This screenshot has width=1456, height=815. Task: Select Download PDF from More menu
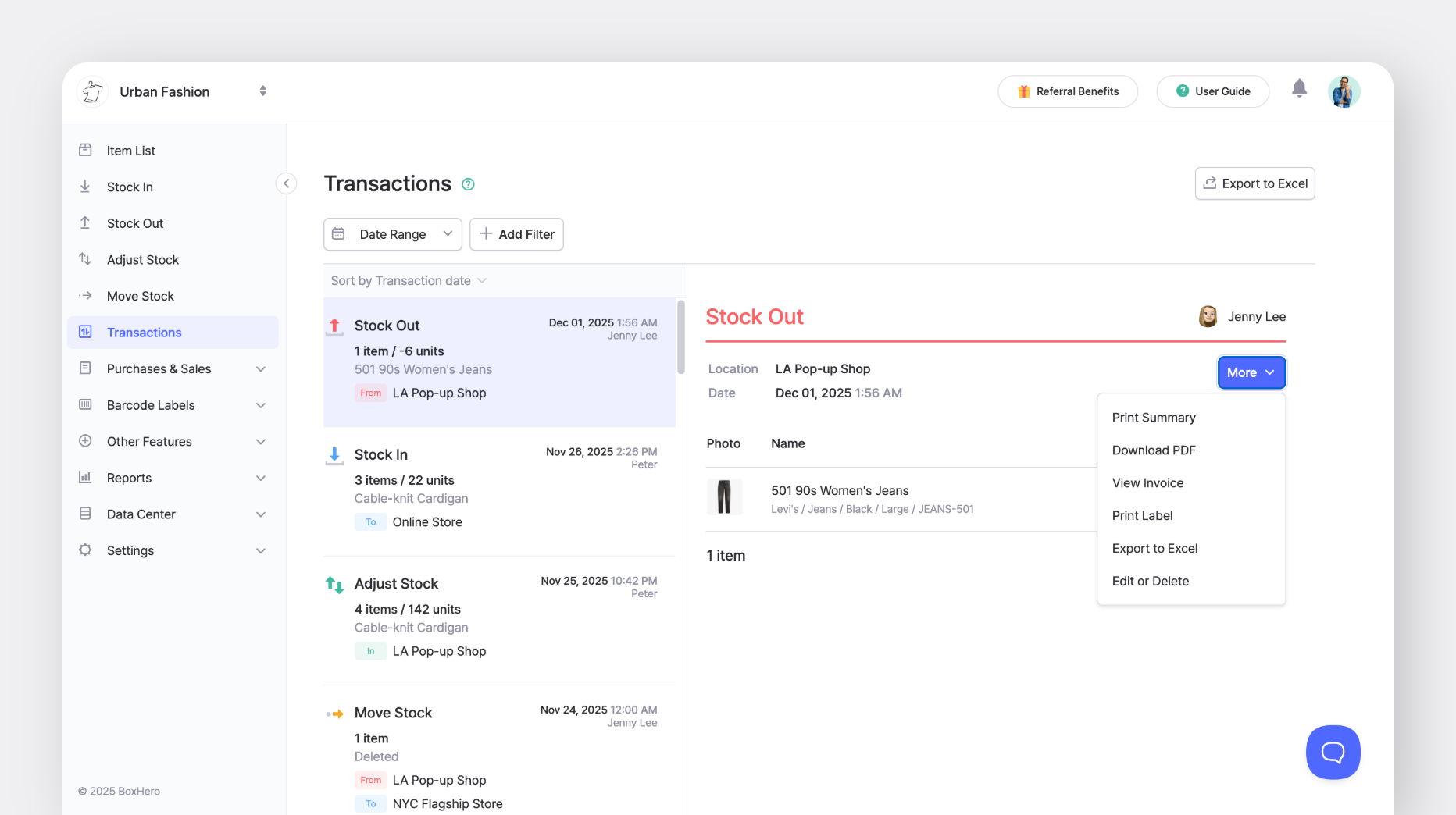[1154, 450]
